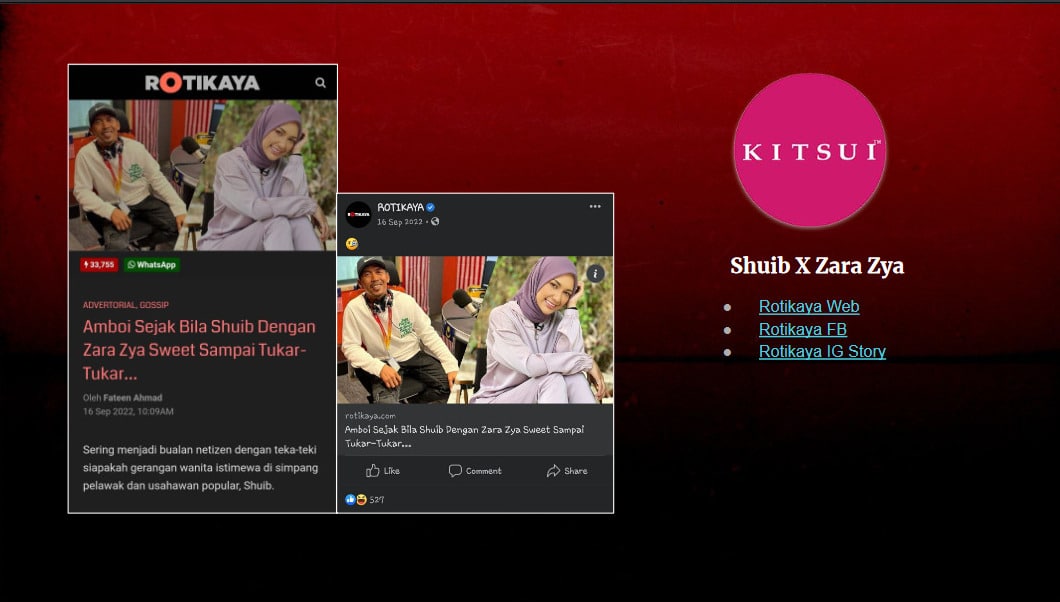This screenshot has height=602, width=1060.
Task: Click the red 33,755 view count badge
Action: click(99, 265)
